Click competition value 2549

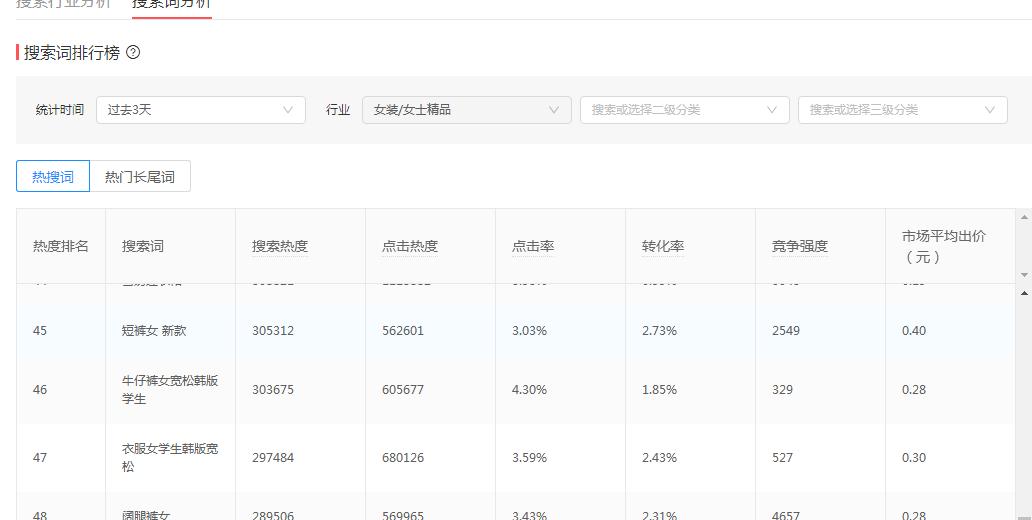pos(786,330)
